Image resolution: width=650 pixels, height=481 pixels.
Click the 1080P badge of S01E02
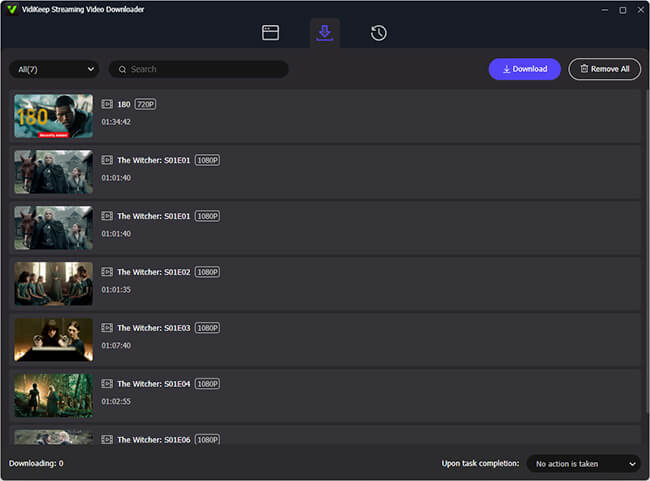pos(207,272)
